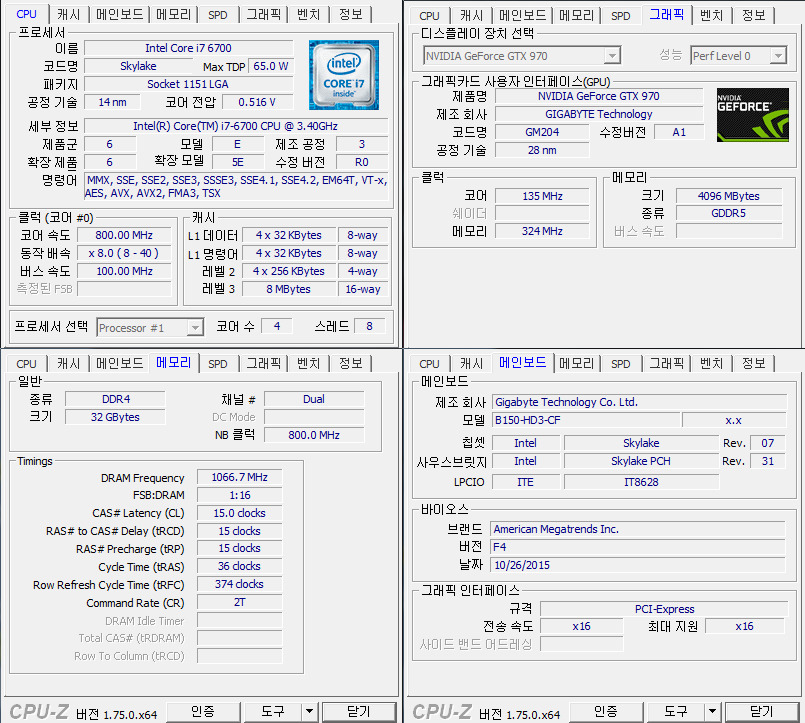805x723 pixels.
Task: Click the 도구 dropdown arrow in the bottom-right window
Action: point(712,711)
